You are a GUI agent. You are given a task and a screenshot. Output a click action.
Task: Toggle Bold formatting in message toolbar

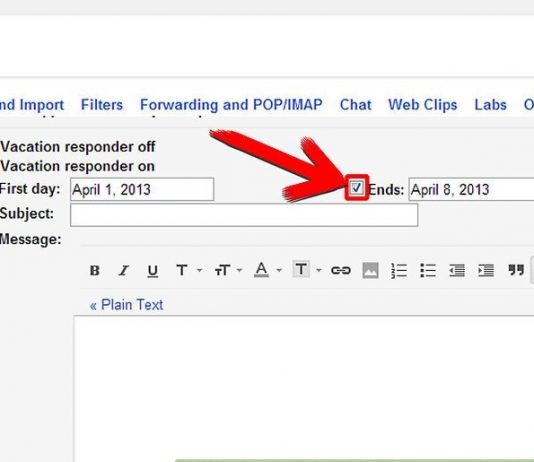click(95, 271)
